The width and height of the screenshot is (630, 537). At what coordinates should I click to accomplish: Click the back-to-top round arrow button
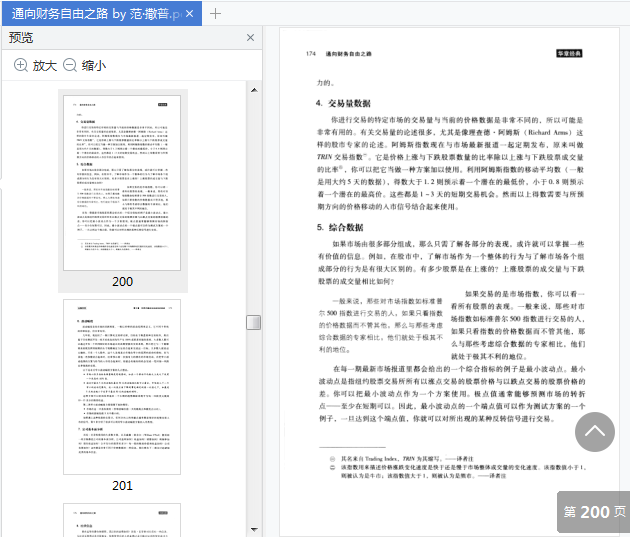point(595,432)
